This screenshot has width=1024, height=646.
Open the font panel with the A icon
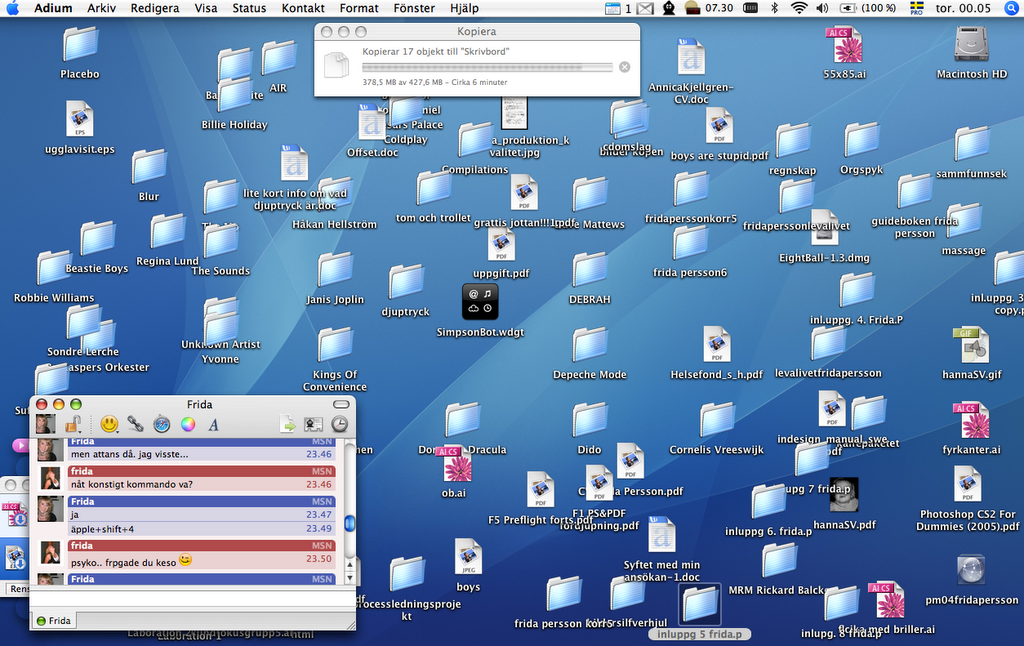pyautogui.click(x=213, y=425)
